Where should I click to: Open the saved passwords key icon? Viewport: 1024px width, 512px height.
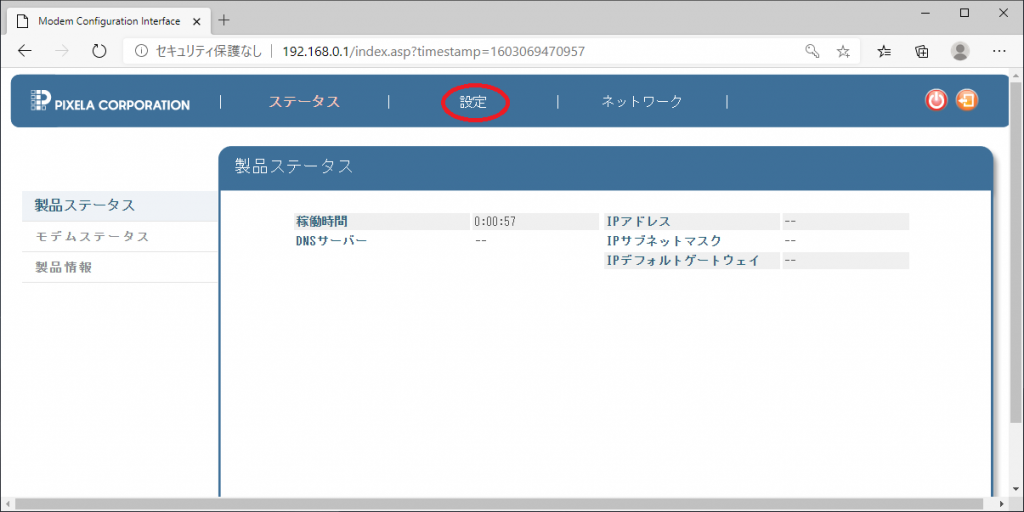pos(812,51)
